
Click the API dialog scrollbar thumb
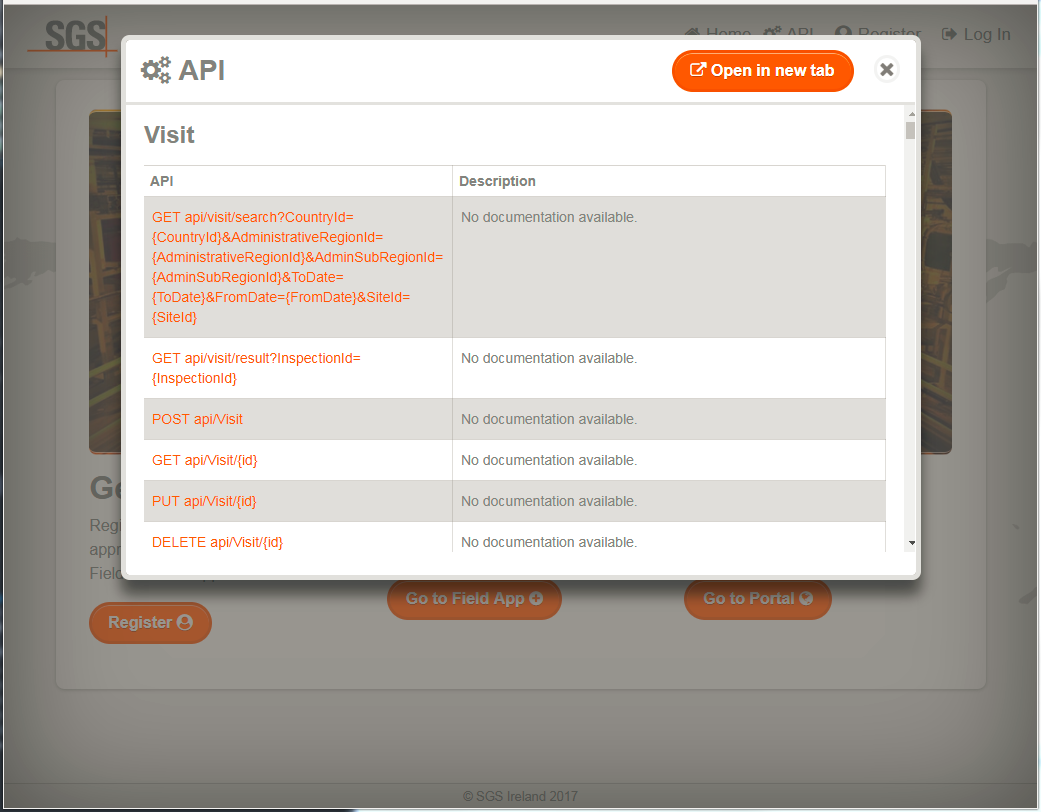[910, 130]
